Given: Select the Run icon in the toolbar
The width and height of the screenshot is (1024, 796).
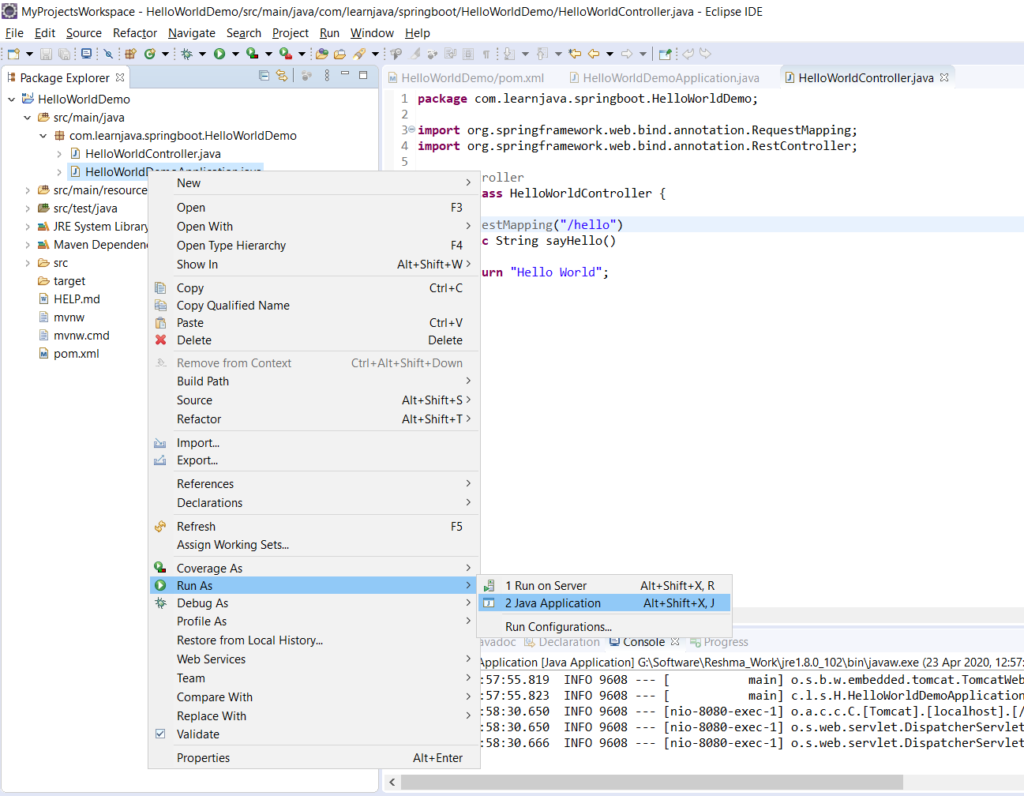Looking at the screenshot, I should pyautogui.click(x=217, y=52).
